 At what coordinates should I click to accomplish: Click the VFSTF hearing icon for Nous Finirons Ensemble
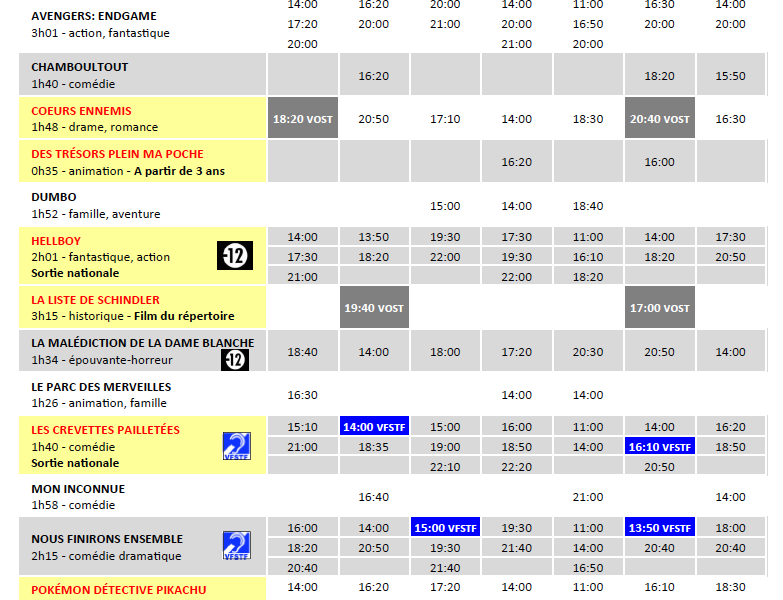coord(236,546)
